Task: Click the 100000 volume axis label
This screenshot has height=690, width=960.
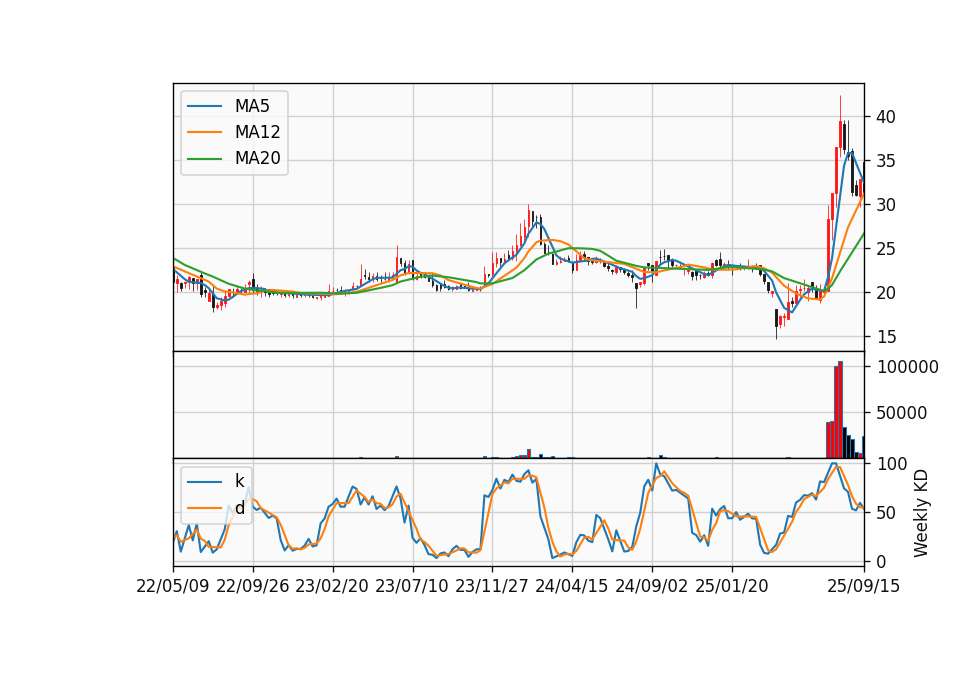Action: click(907, 367)
